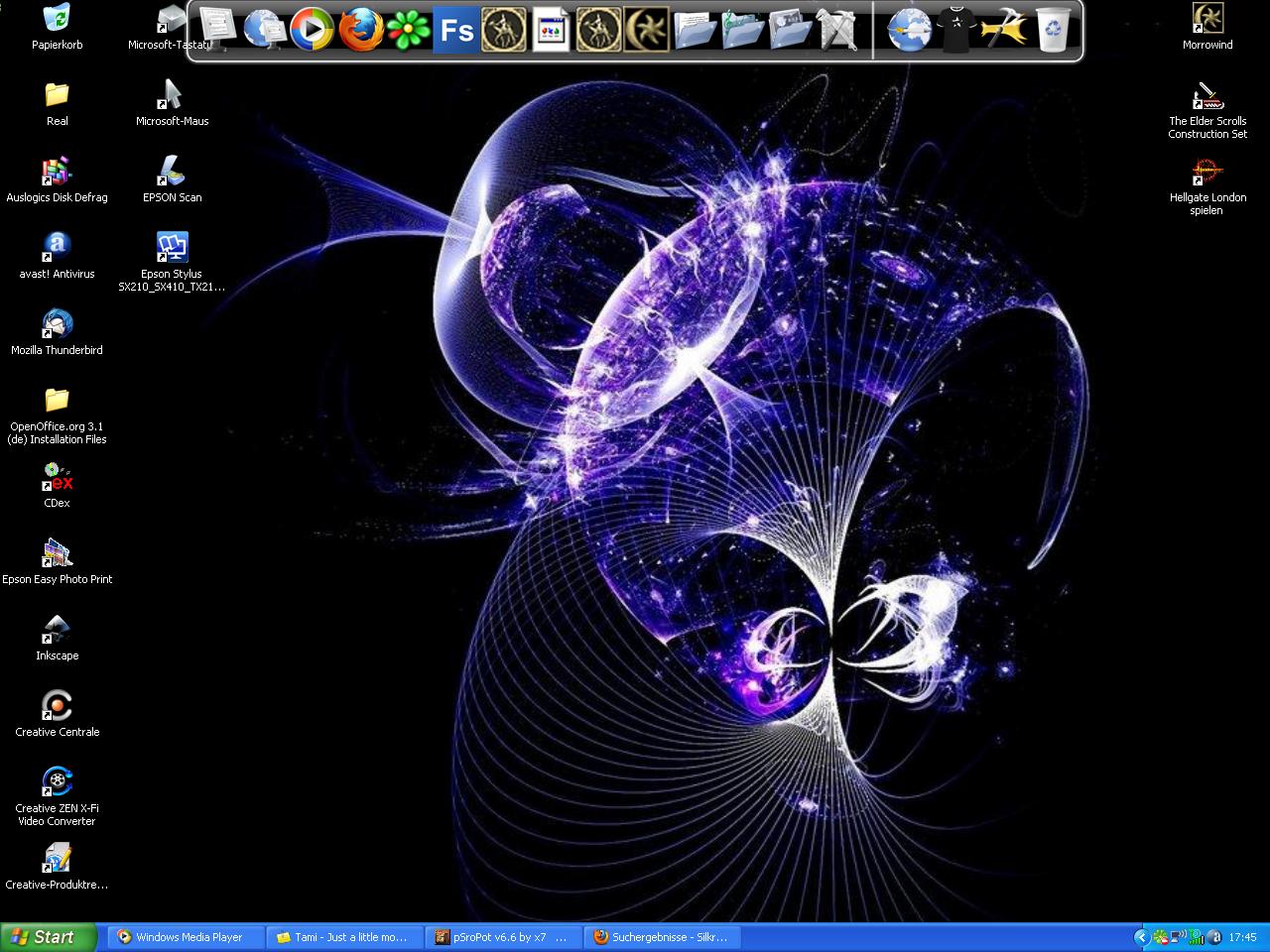This screenshot has width=1270, height=952.
Task: Click the blue Fs icon in dock
Action: tap(455, 30)
